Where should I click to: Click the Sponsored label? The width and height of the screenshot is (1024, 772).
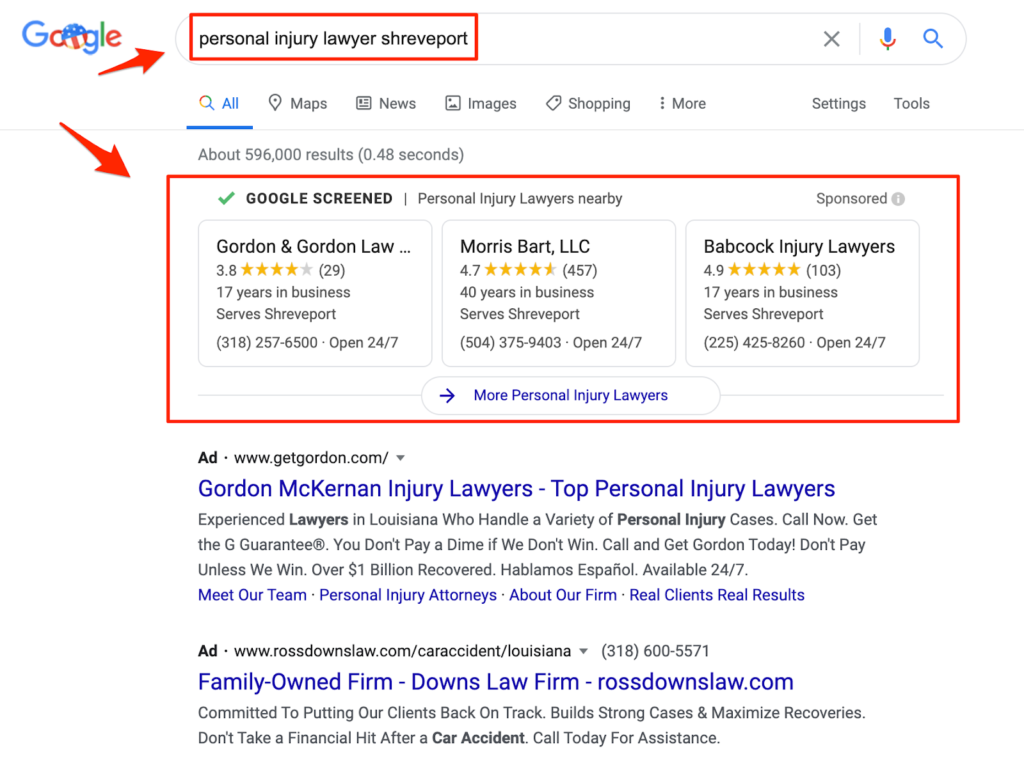coord(852,199)
